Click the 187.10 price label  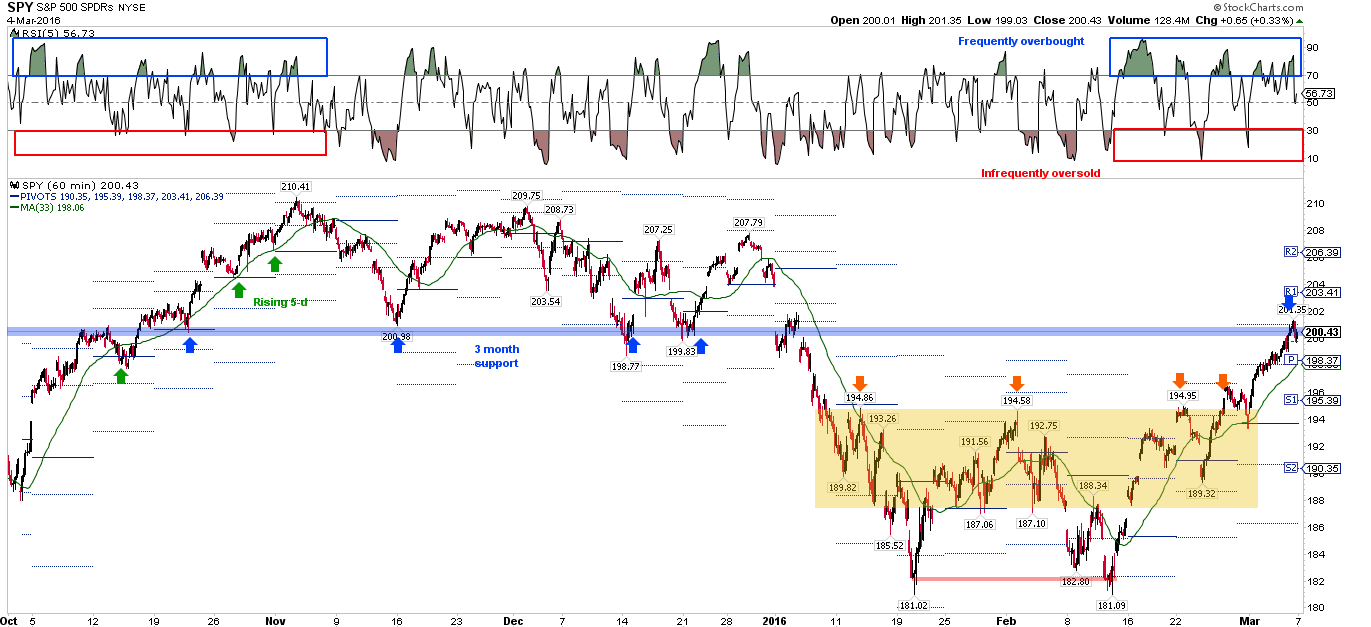pos(1032,523)
